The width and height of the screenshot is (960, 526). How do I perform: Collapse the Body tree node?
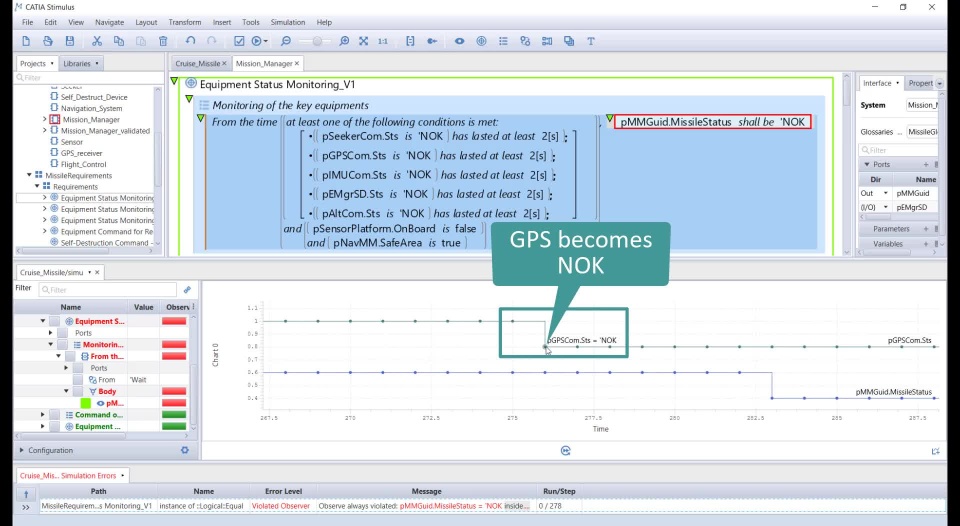click(x=66, y=391)
